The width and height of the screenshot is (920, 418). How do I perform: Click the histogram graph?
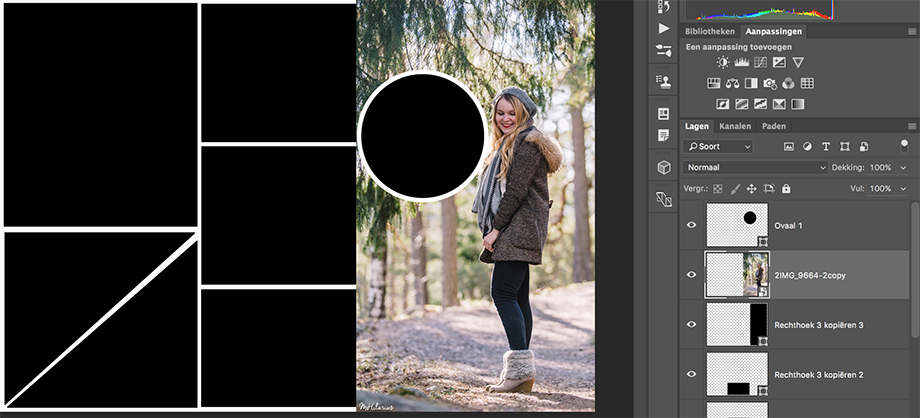(760, 10)
